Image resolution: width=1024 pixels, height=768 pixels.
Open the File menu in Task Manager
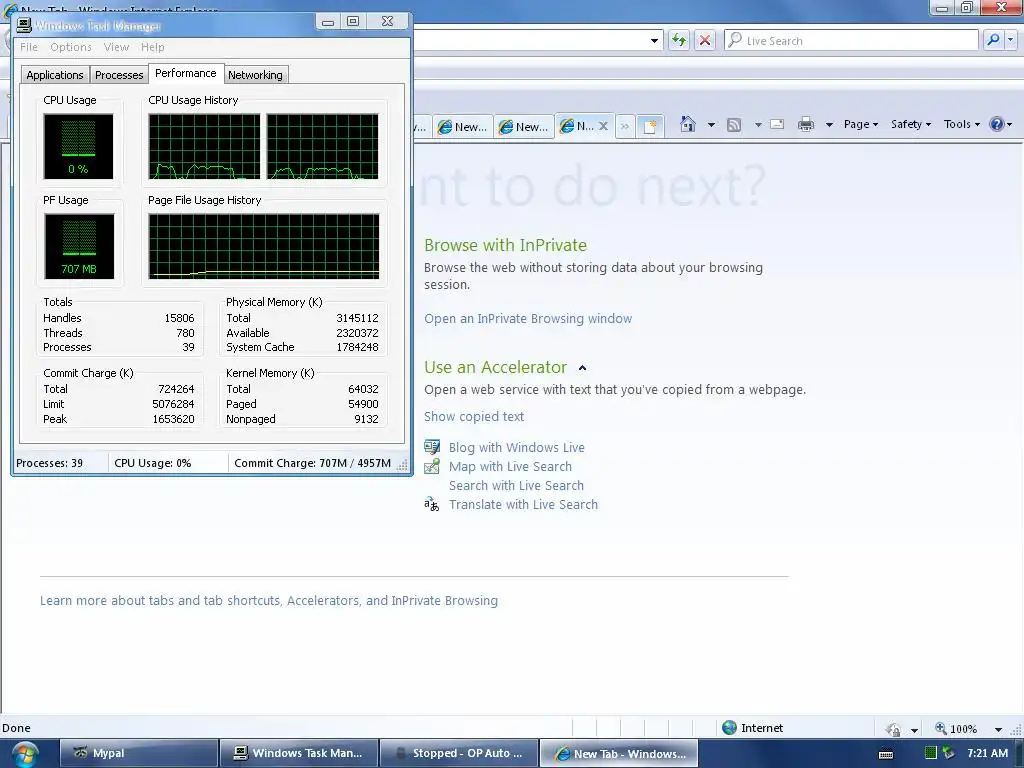[x=29, y=47]
